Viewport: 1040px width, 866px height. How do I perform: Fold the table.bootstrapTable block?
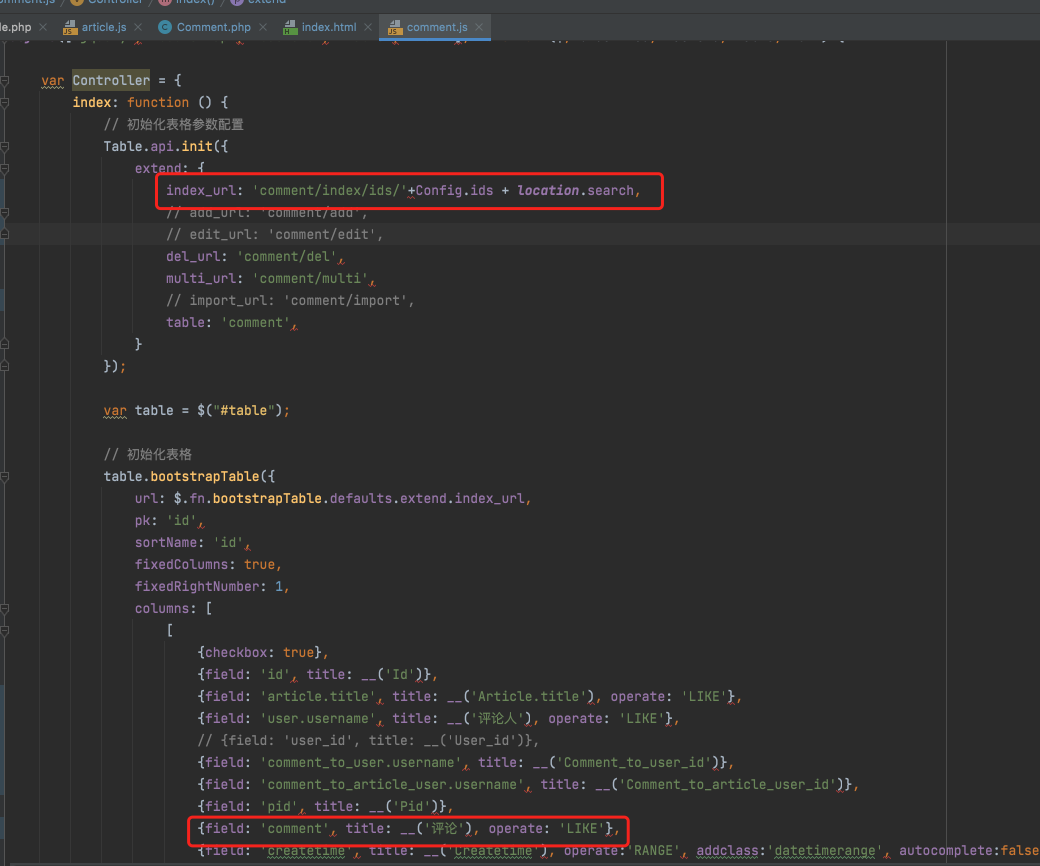tap(6, 476)
